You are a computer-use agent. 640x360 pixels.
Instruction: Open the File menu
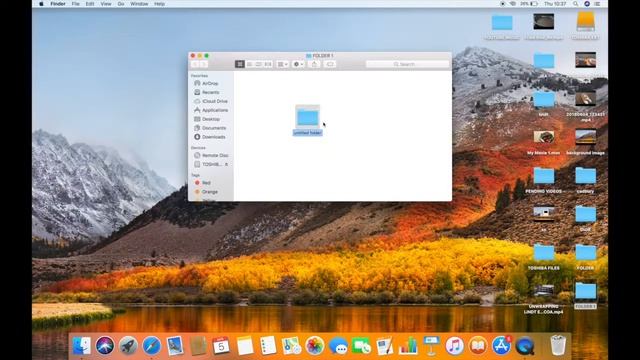(x=76, y=4)
